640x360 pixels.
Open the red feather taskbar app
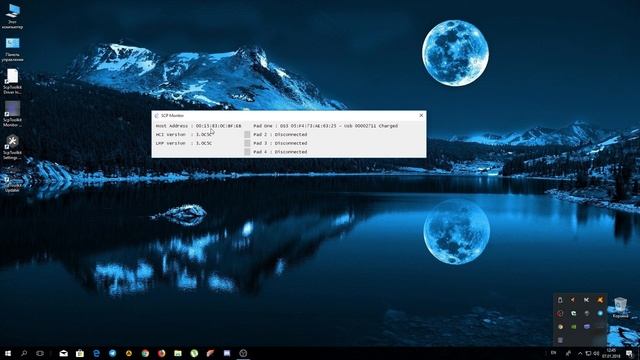pos(211,353)
